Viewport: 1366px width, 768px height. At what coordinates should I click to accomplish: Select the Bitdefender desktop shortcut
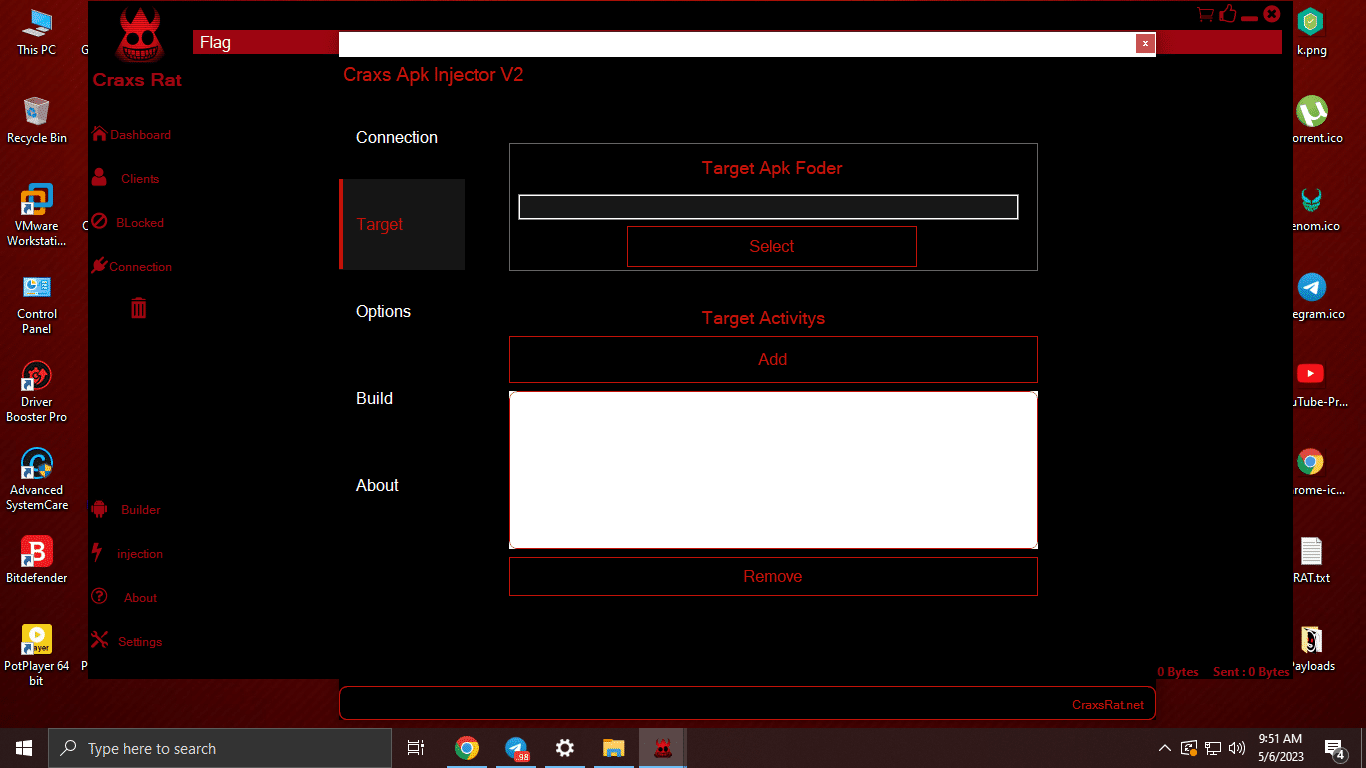click(x=37, y=560)
